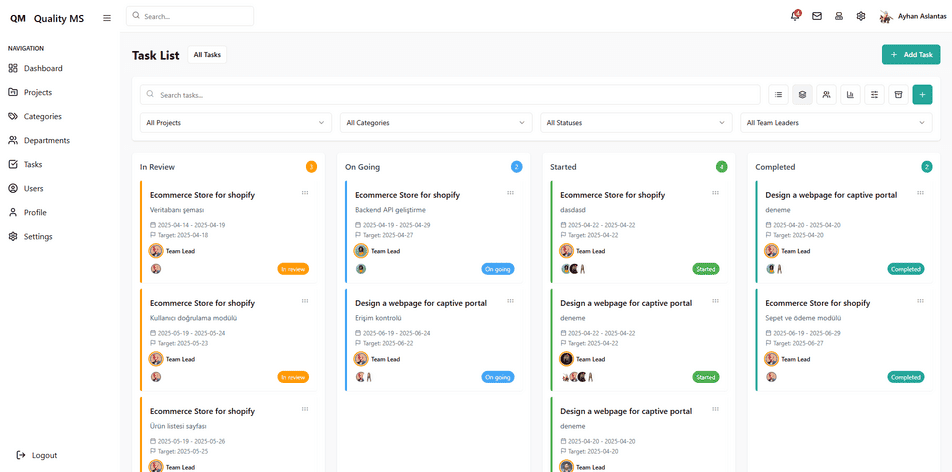Image resolution: width=952 pixels, height=472 pixels.
Task: Click the Projects folder icon in sidebar
Action: pos(13,92)
